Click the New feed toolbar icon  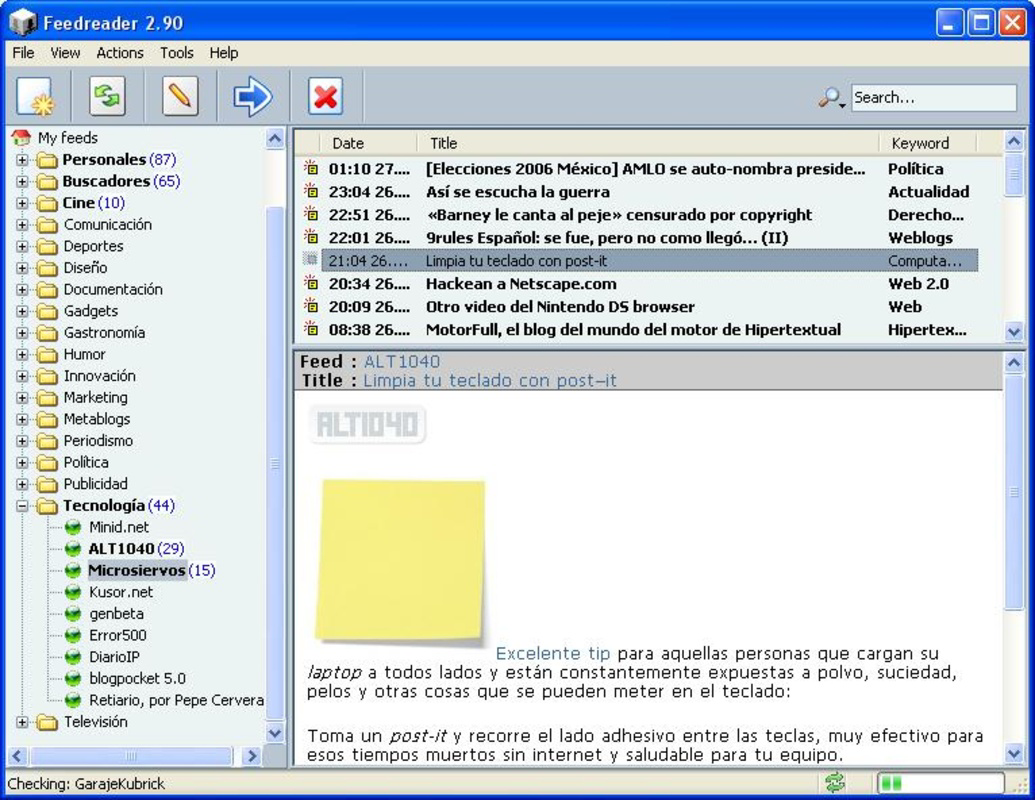35,96
